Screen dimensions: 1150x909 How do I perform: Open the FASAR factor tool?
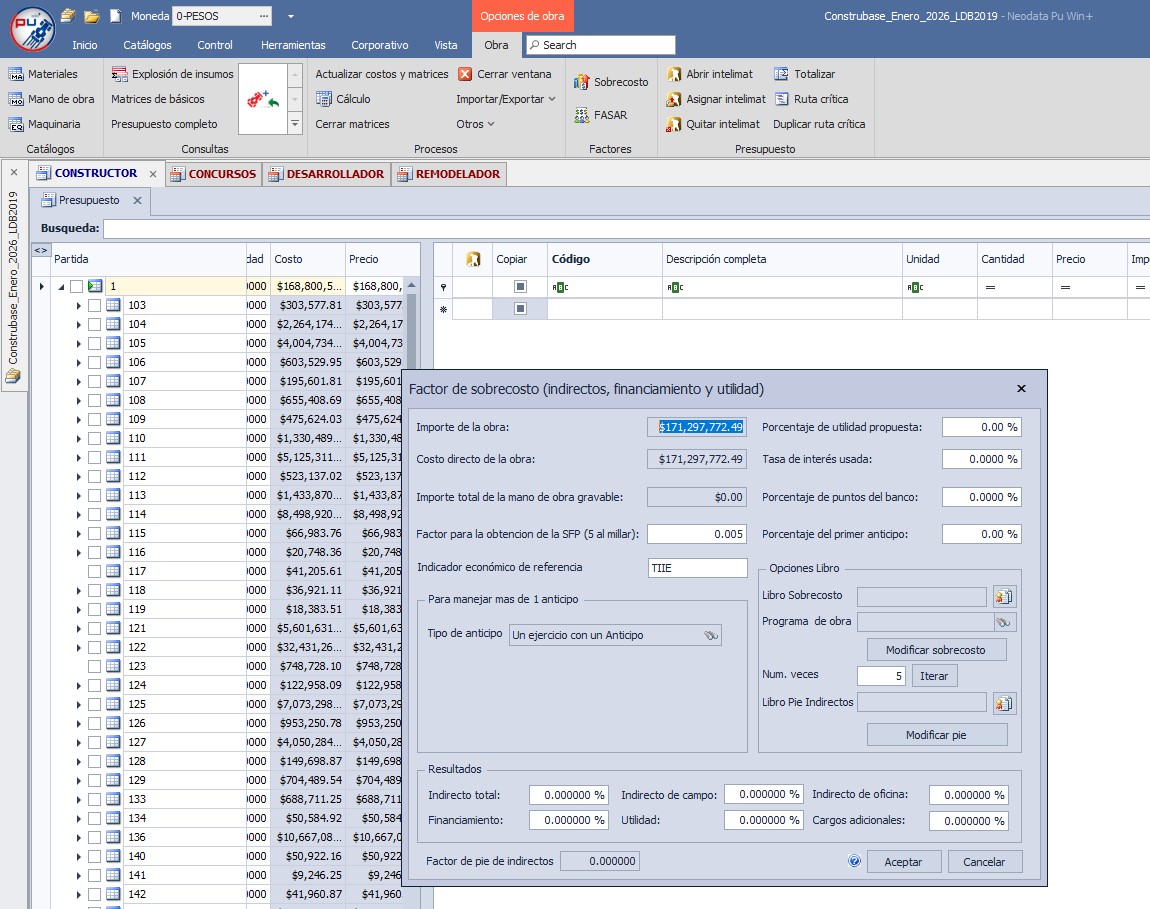[x=601, y=115]
